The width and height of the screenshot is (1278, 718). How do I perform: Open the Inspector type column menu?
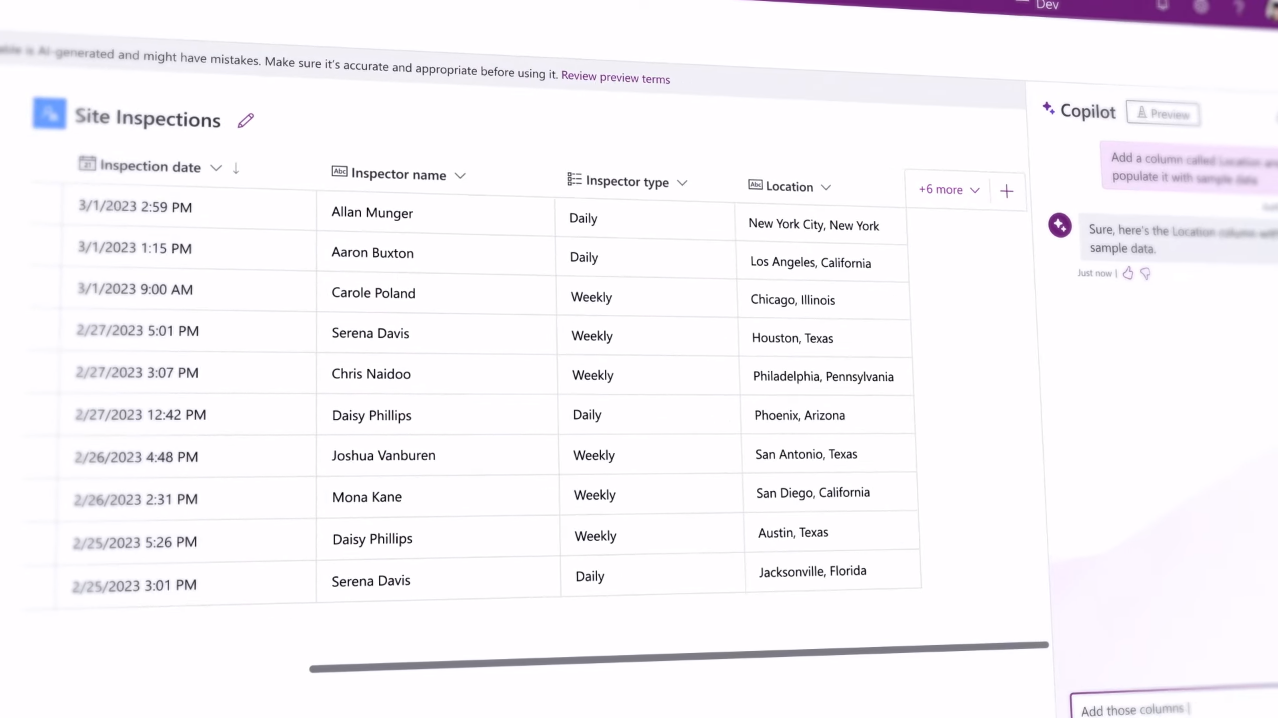pyautogui.click(x=682, y=182)
